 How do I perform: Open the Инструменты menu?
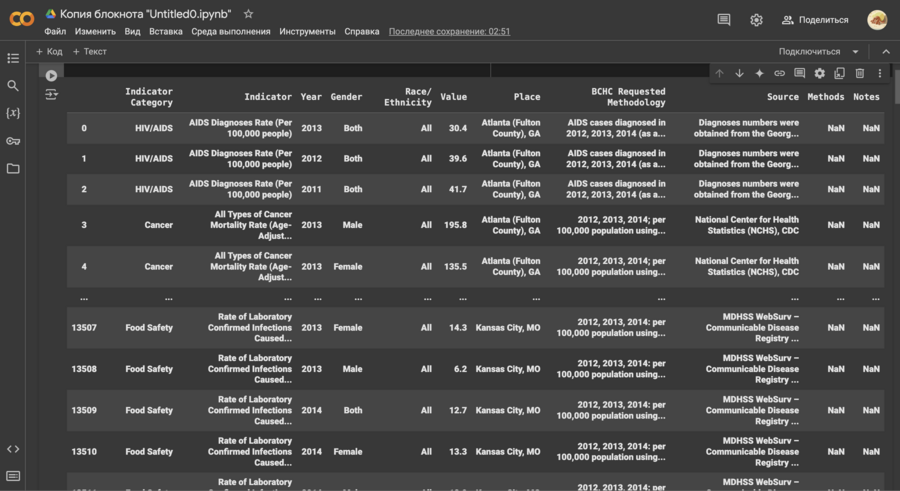tap(308, 32)
